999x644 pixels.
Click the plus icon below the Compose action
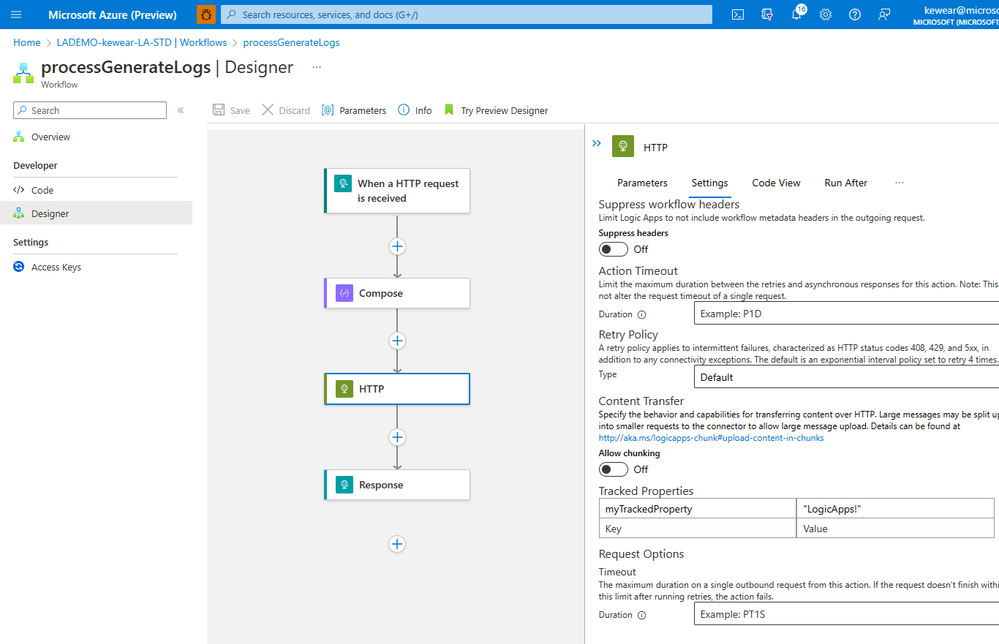coord(397,341)
